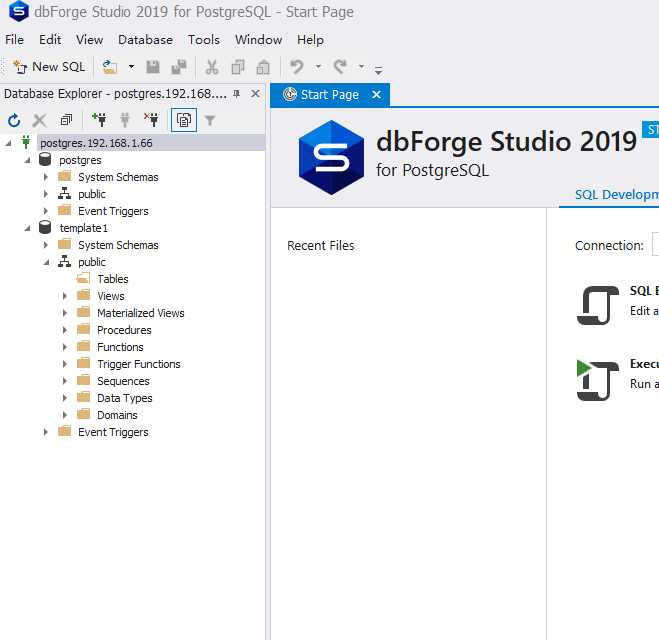Screen dimensions: 659x640
Task: Open the Window menu
Action: point(258,40)
